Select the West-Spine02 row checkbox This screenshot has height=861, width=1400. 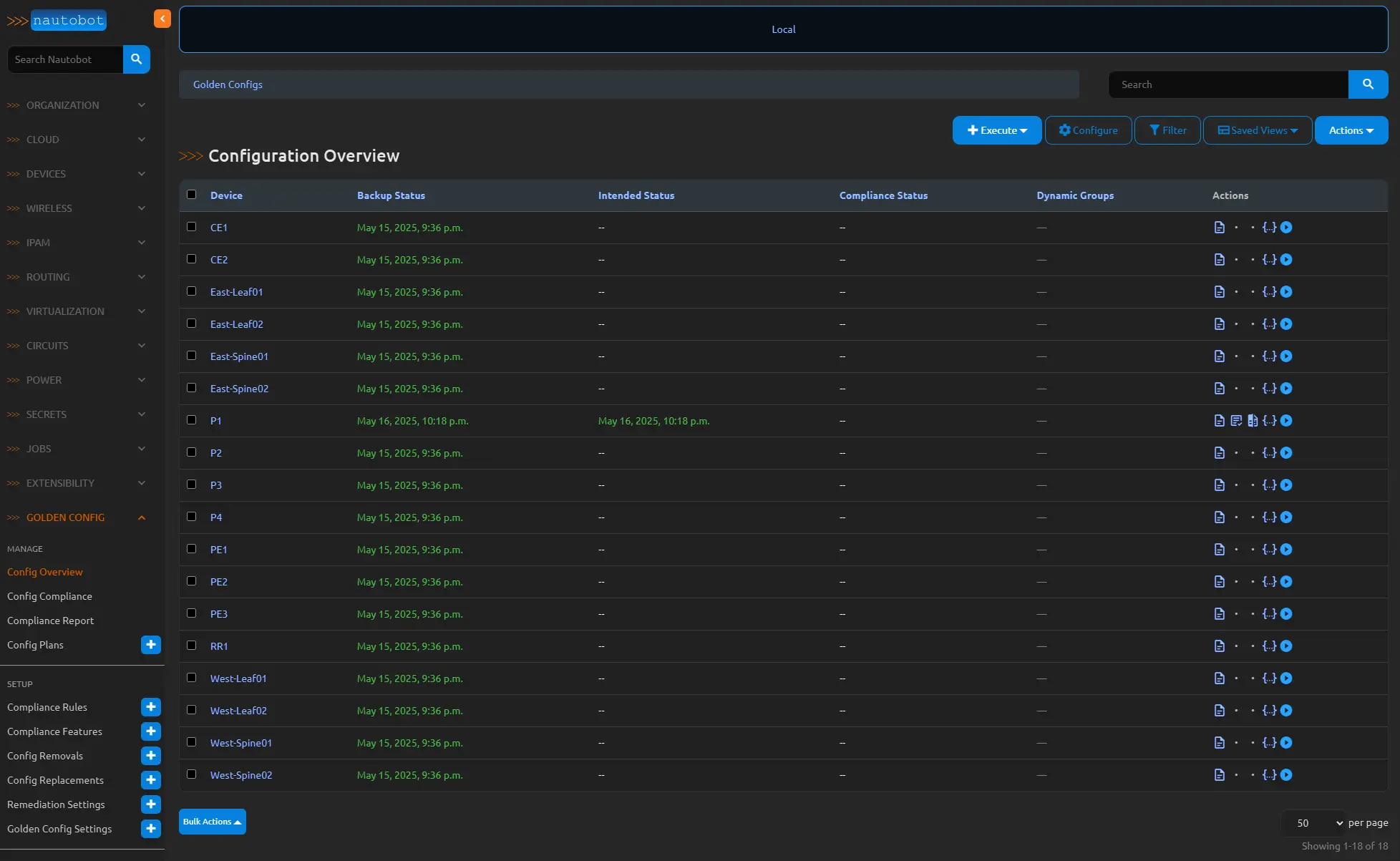[x=191, y=774]
